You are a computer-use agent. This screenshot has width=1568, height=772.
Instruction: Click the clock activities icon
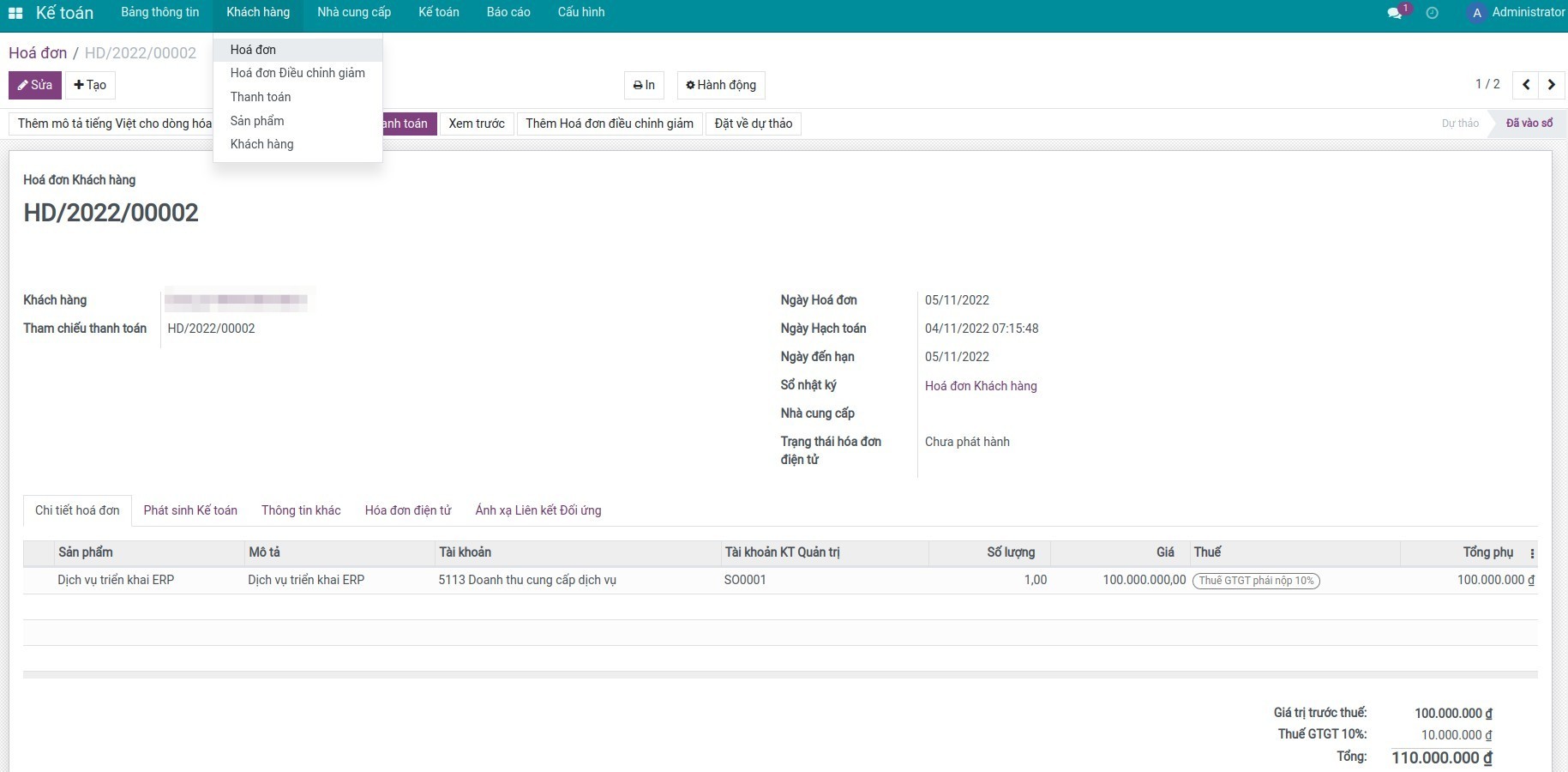click(1432, 13)
